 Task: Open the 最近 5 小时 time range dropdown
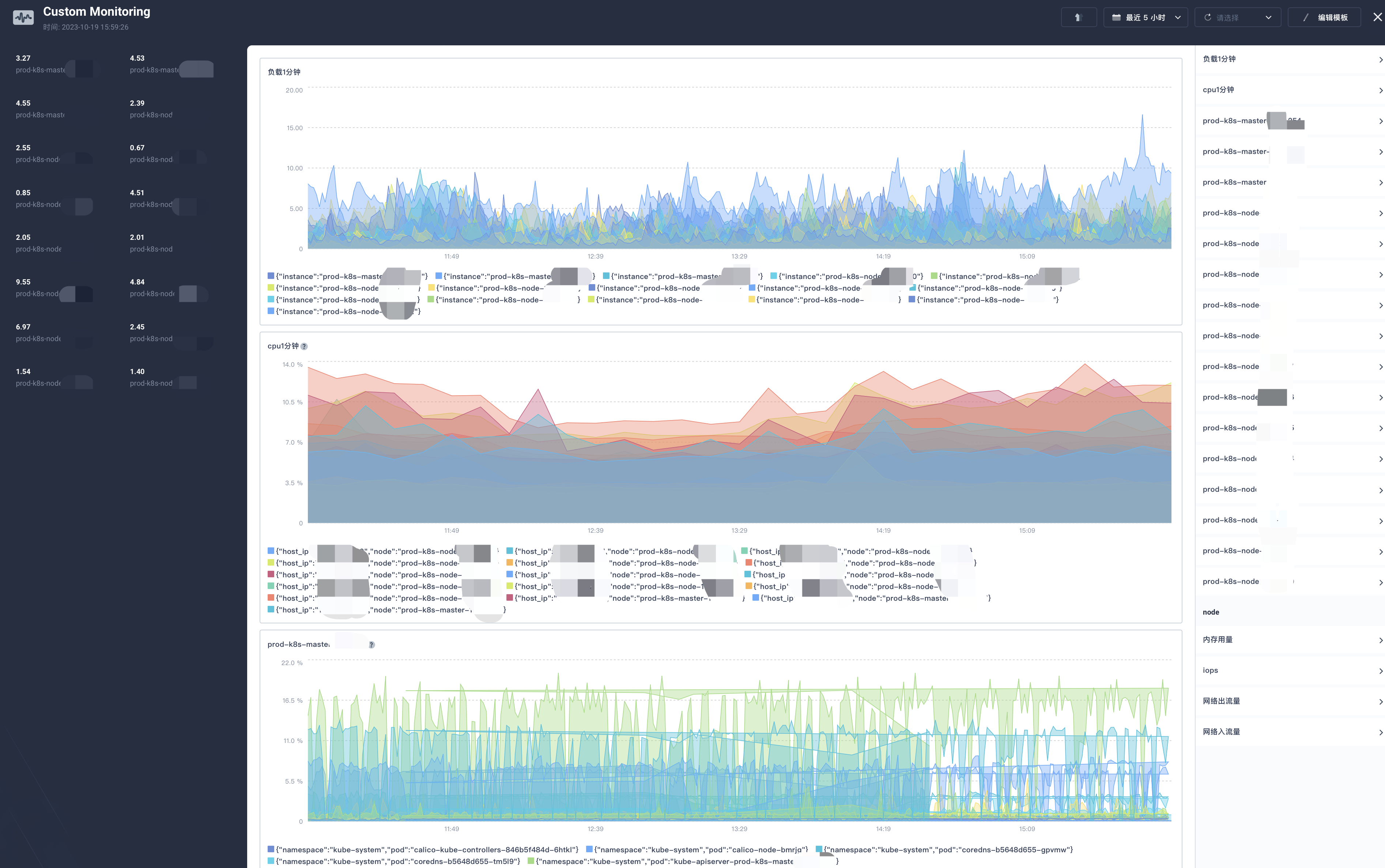pyautogui.click(x=1145, y=17)
